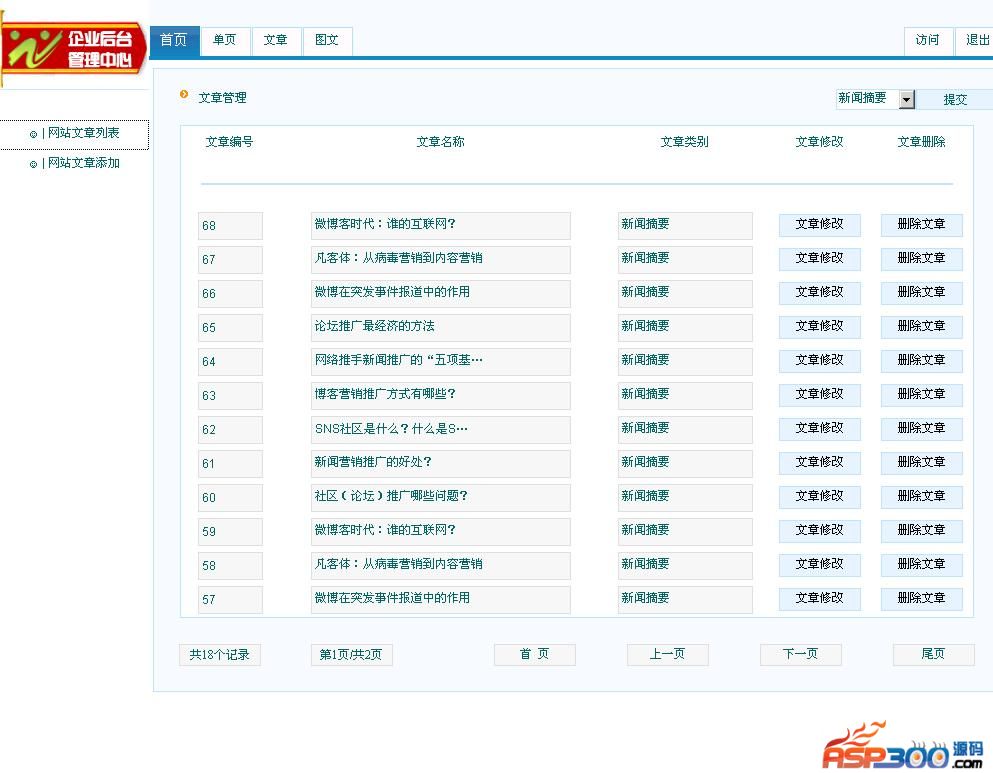Viewport: 993px width, 773px height.
Task: Click title SNS社区是什么?什么是S…
Action: pyautogui.click(x=440, y=429)
